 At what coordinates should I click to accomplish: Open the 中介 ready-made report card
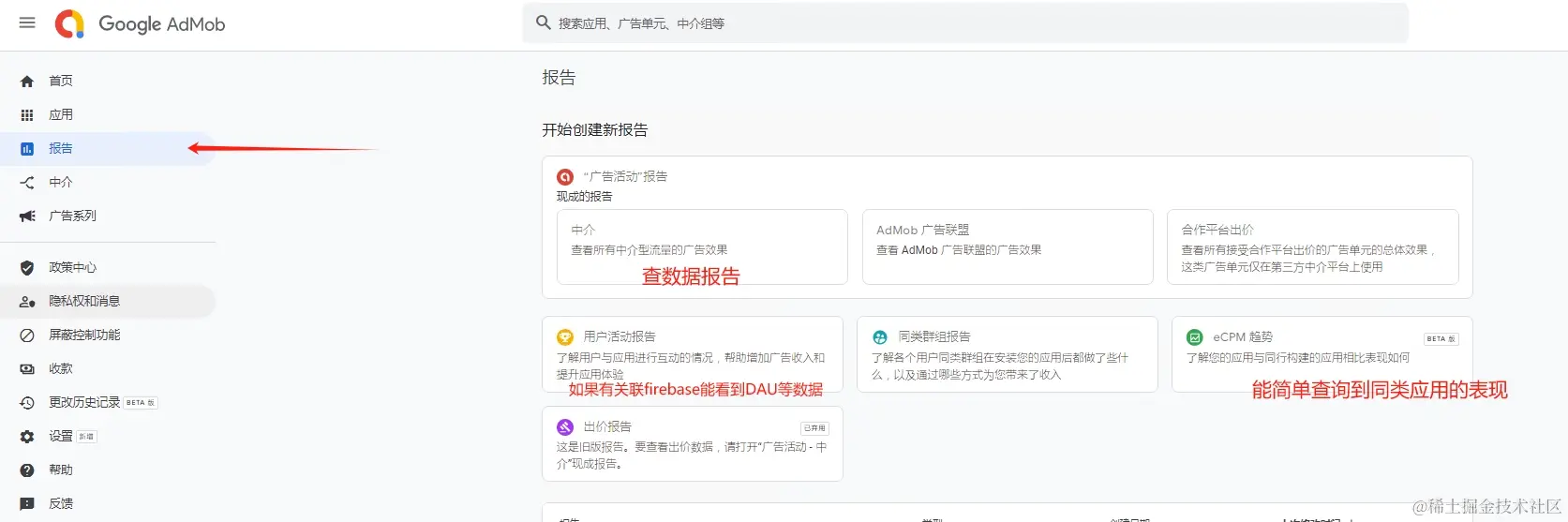click(x=702, y=246)
